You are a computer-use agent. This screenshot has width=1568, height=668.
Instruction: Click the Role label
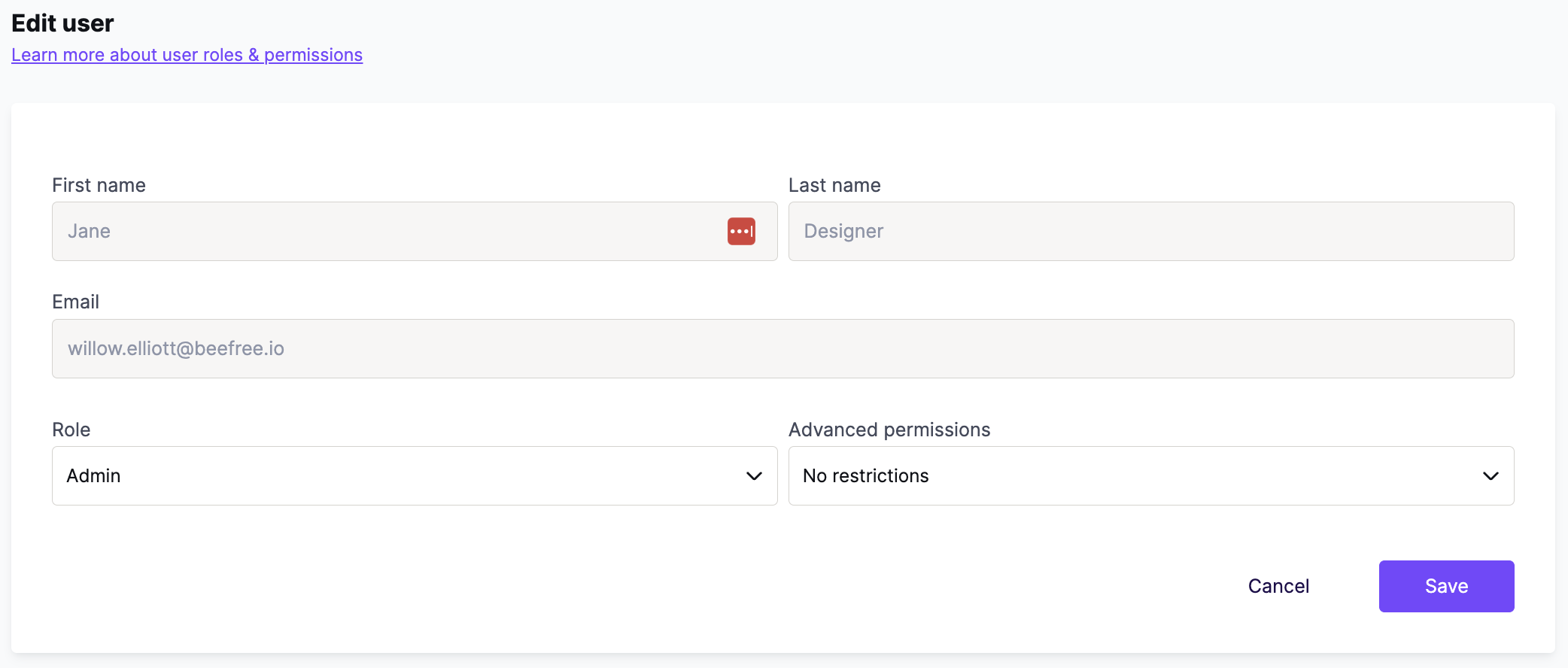tap(71, 430)
